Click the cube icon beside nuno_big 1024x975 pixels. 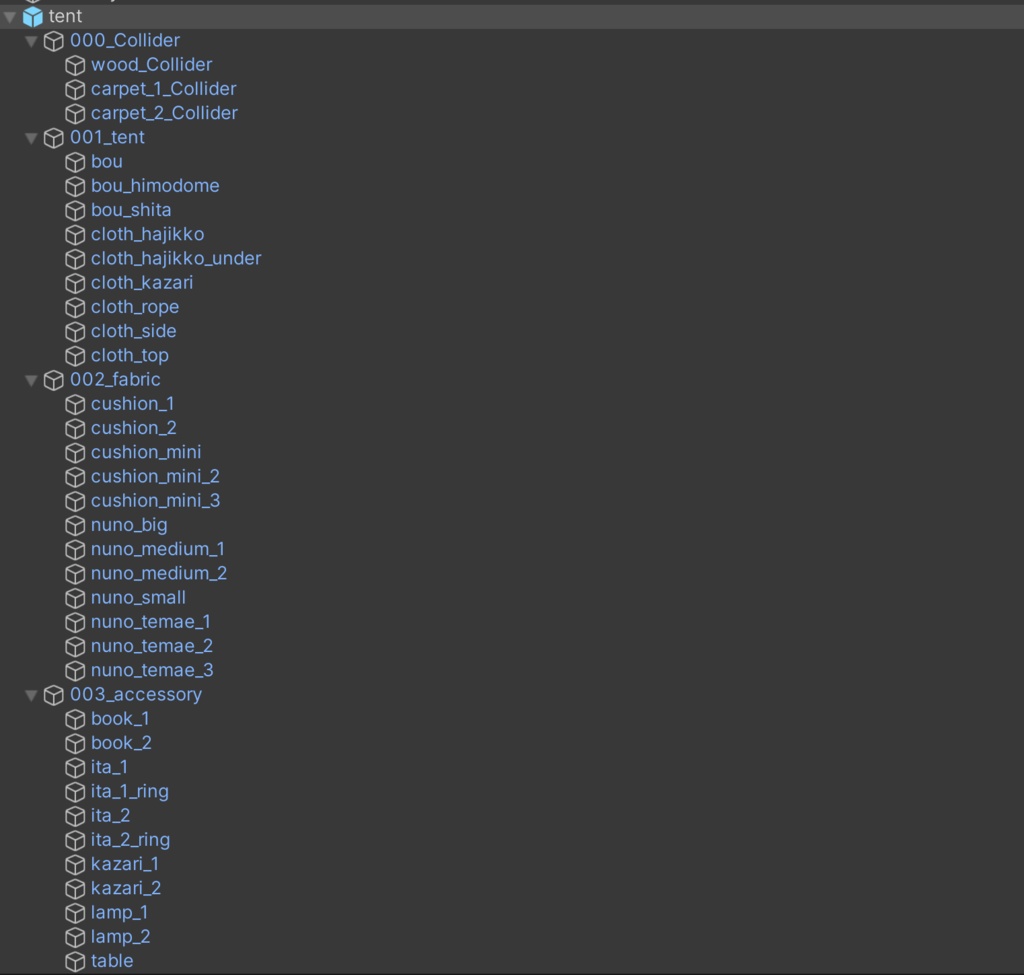point(75,525)
